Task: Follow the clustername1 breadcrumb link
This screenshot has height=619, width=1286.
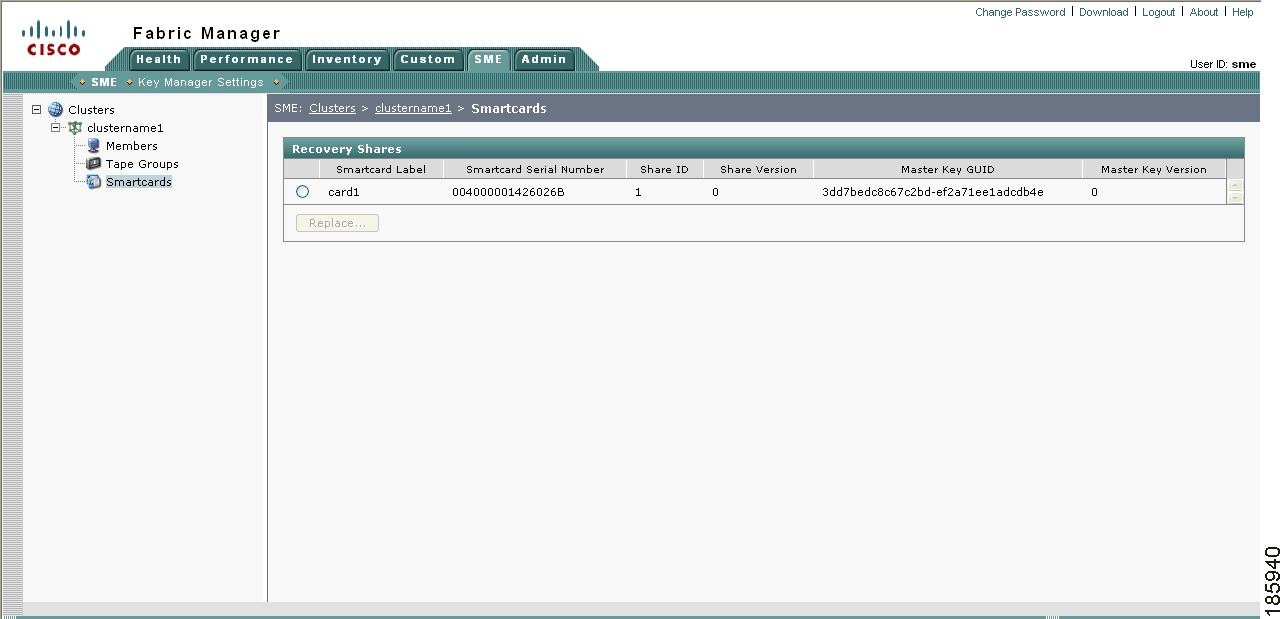Action: (x=413, y=109)
